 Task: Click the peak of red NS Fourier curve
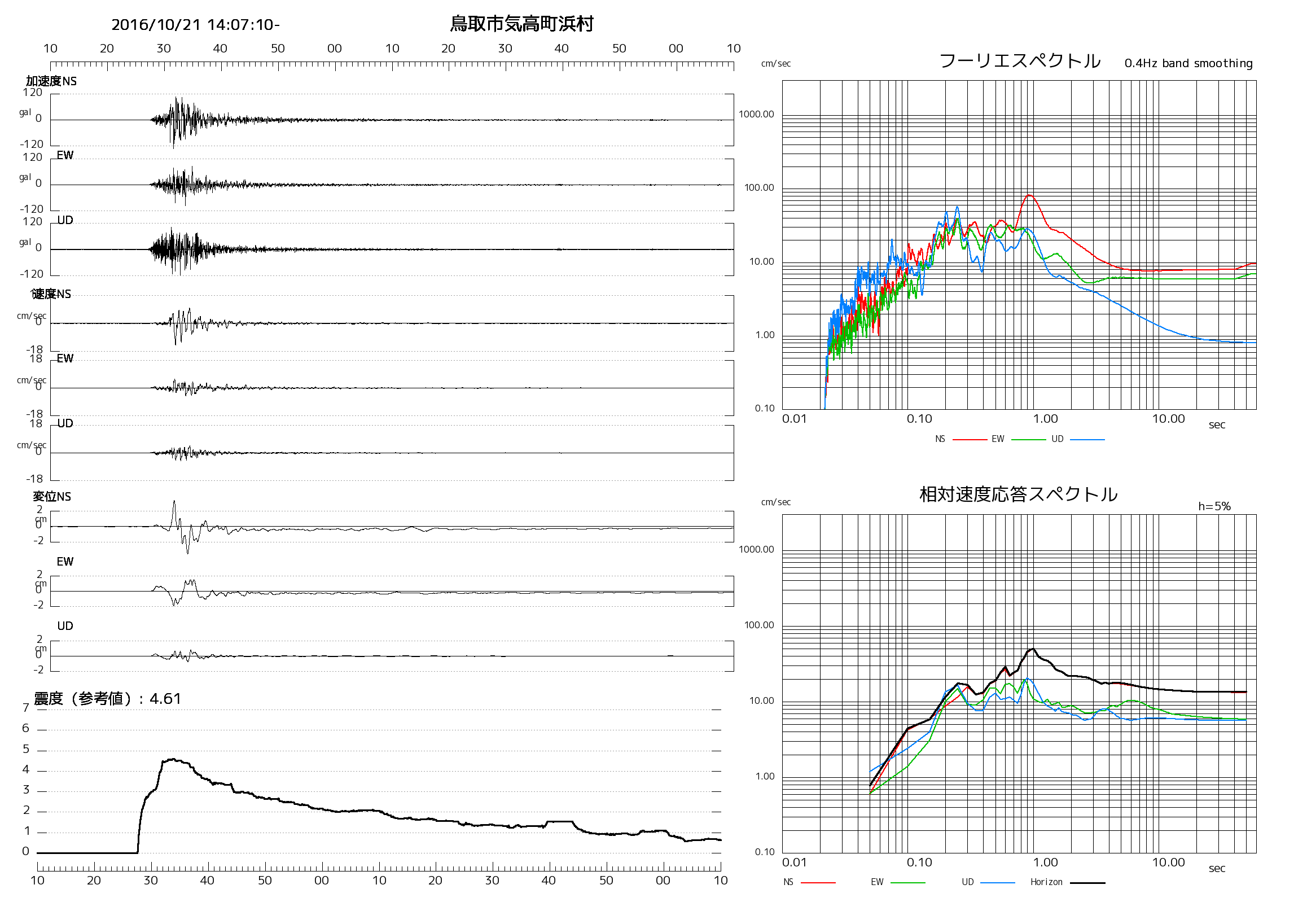[x=1029, y=195]
